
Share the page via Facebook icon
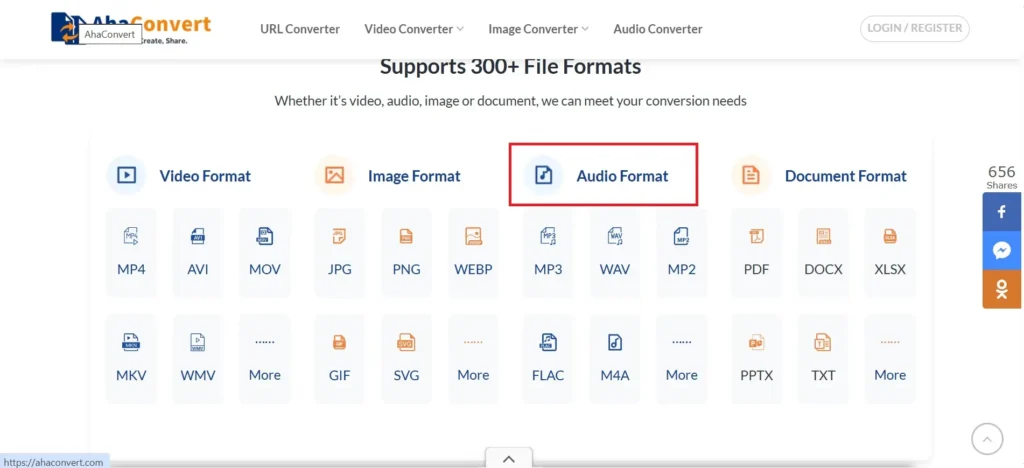pos(1002,212)
